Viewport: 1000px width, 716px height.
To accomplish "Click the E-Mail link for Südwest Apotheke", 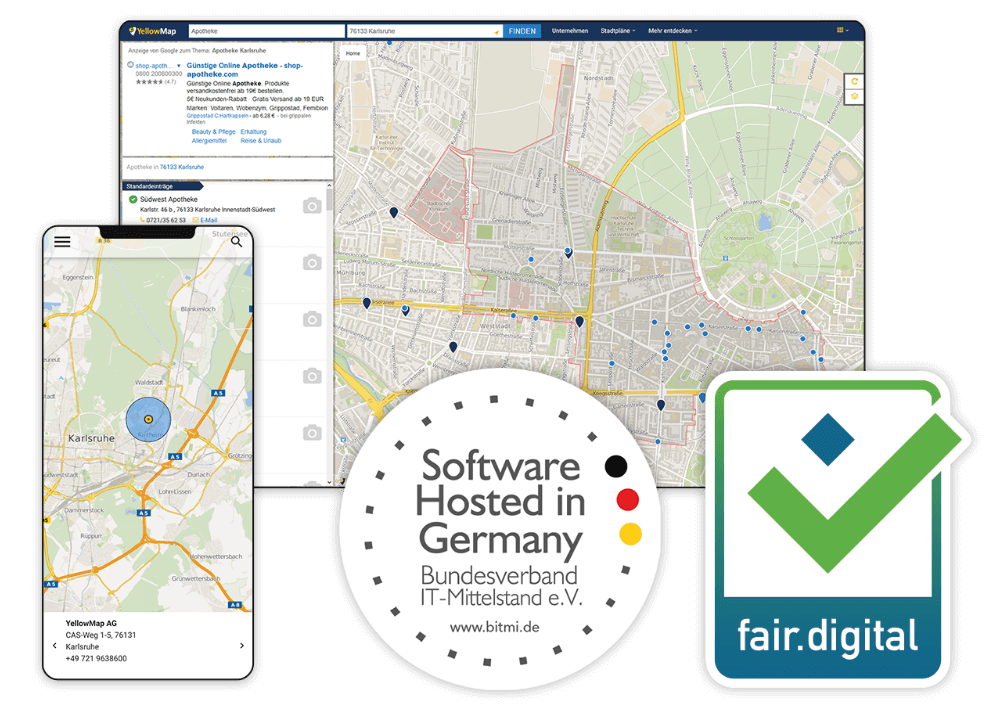I will [x=209, y=220].
